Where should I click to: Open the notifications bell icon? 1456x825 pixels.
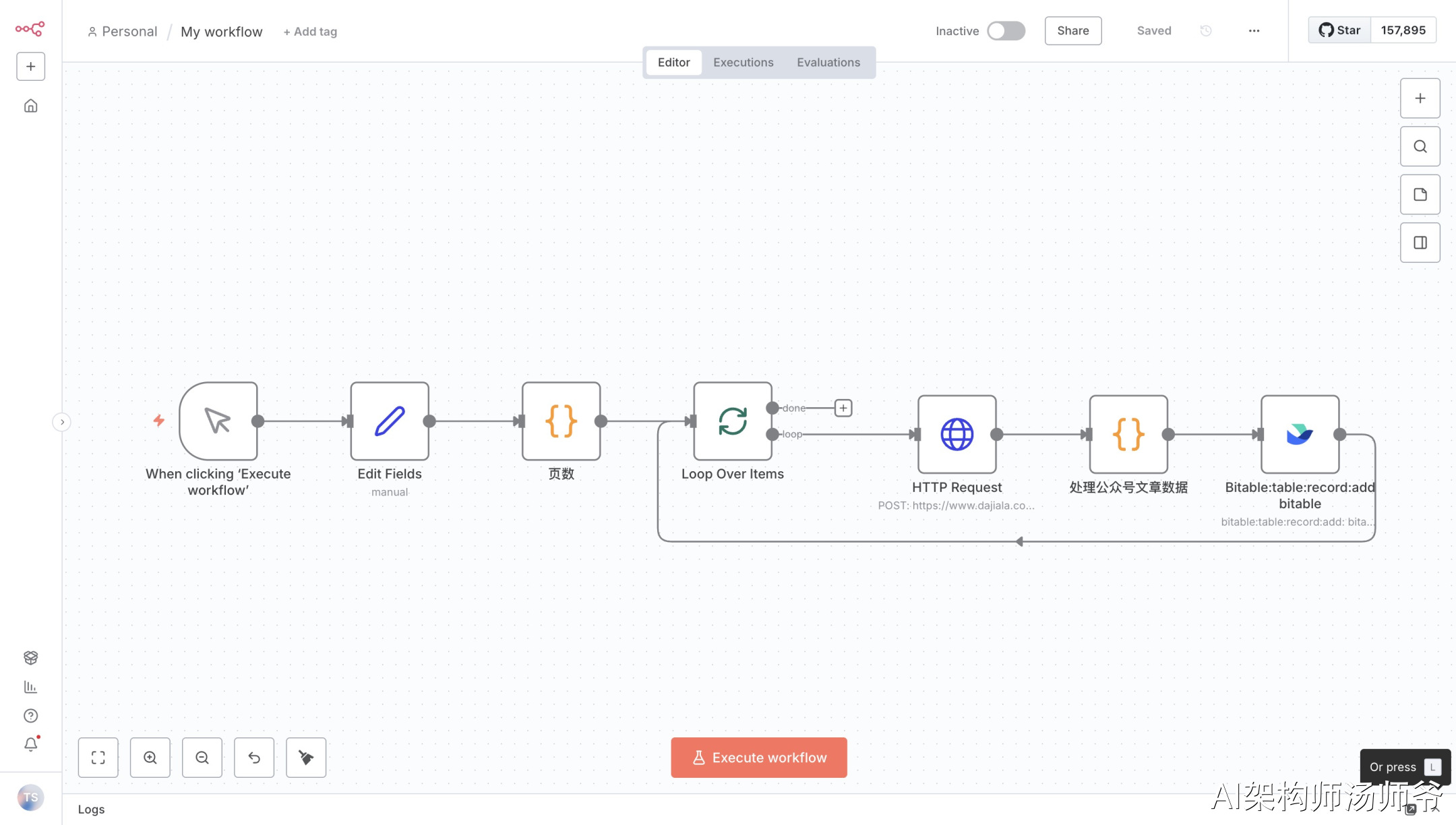[x=30, y=744]
